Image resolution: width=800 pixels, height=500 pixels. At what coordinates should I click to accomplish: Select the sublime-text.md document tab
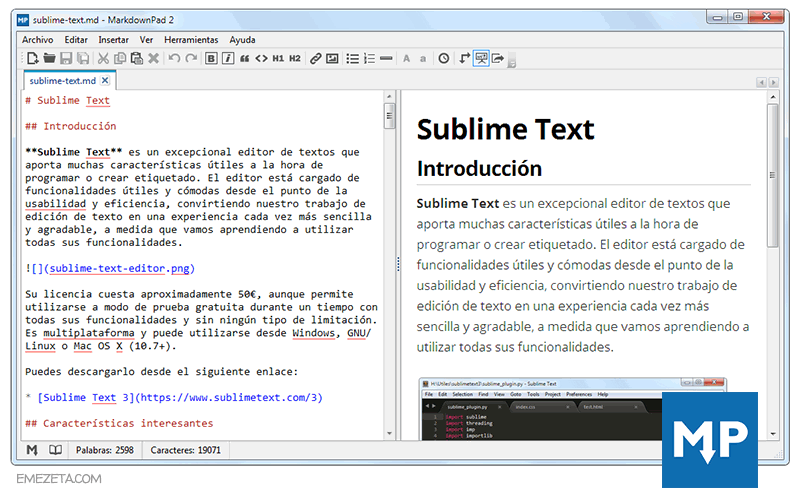click(x=62, y=81)
